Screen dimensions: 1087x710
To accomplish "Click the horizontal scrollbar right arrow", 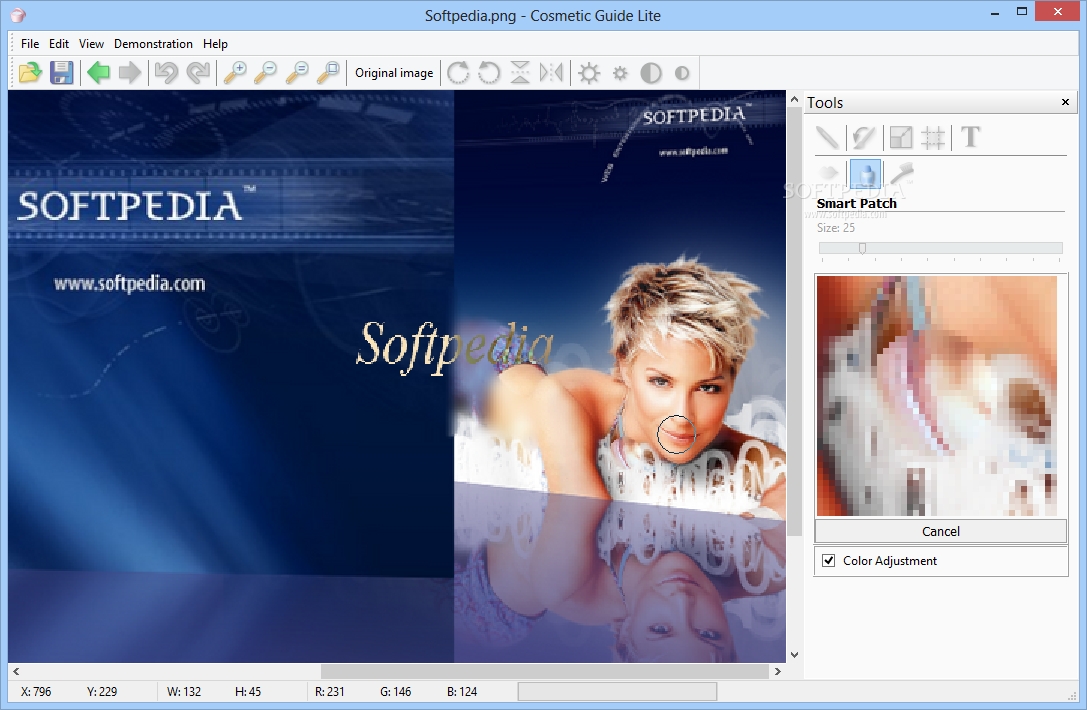I will [x=778, y=671].
